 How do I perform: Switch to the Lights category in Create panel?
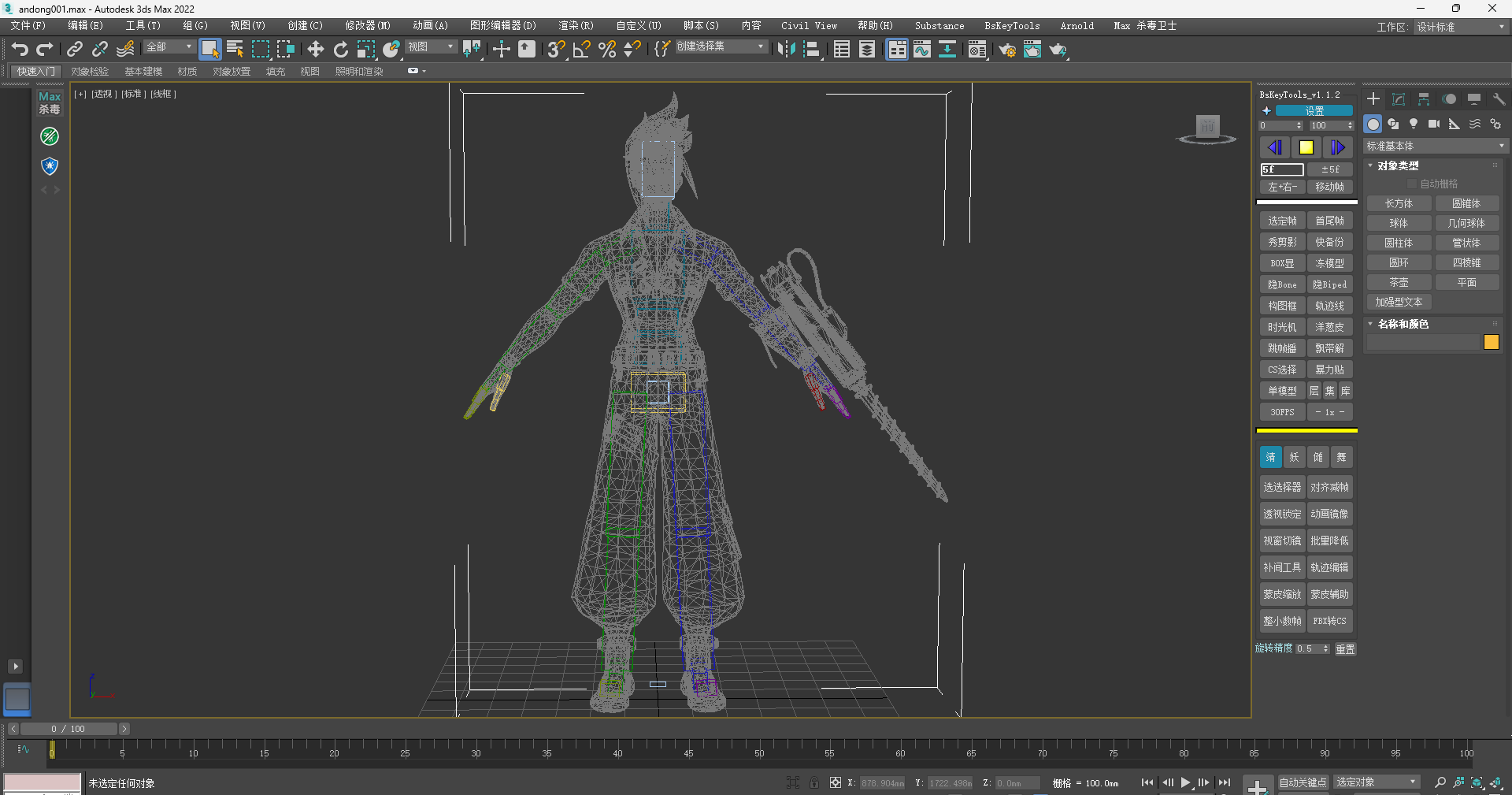point(1414,124)
